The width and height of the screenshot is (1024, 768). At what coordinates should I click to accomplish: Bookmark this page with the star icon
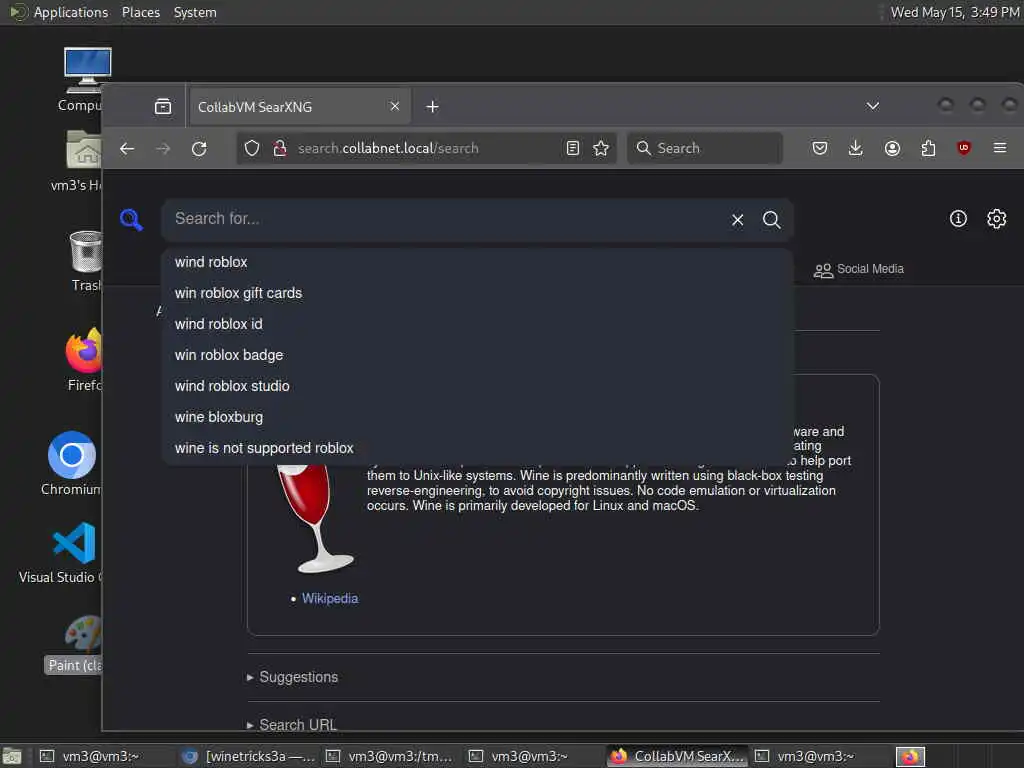tap(601, 148)
